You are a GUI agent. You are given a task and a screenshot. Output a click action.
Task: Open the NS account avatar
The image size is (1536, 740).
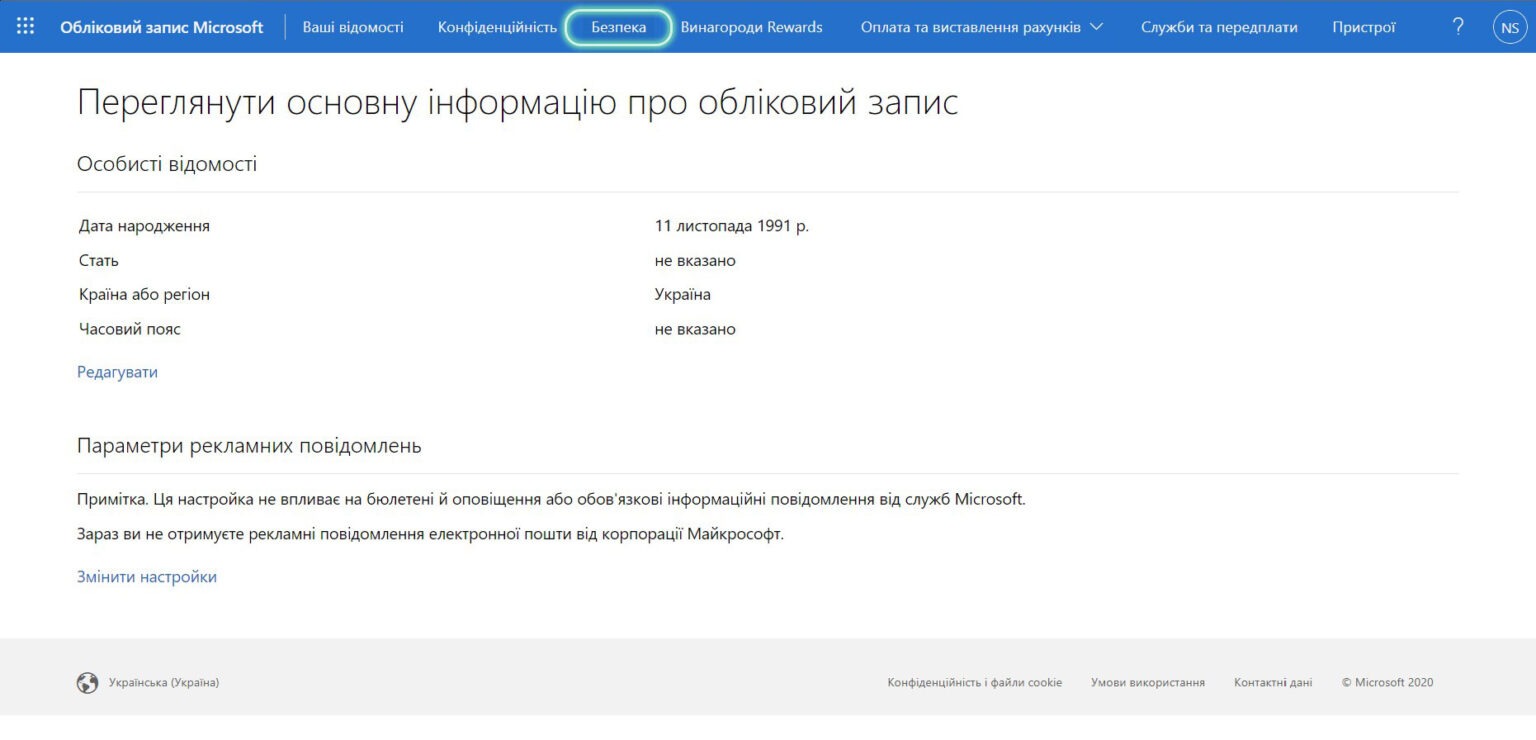pos(1509,27)
